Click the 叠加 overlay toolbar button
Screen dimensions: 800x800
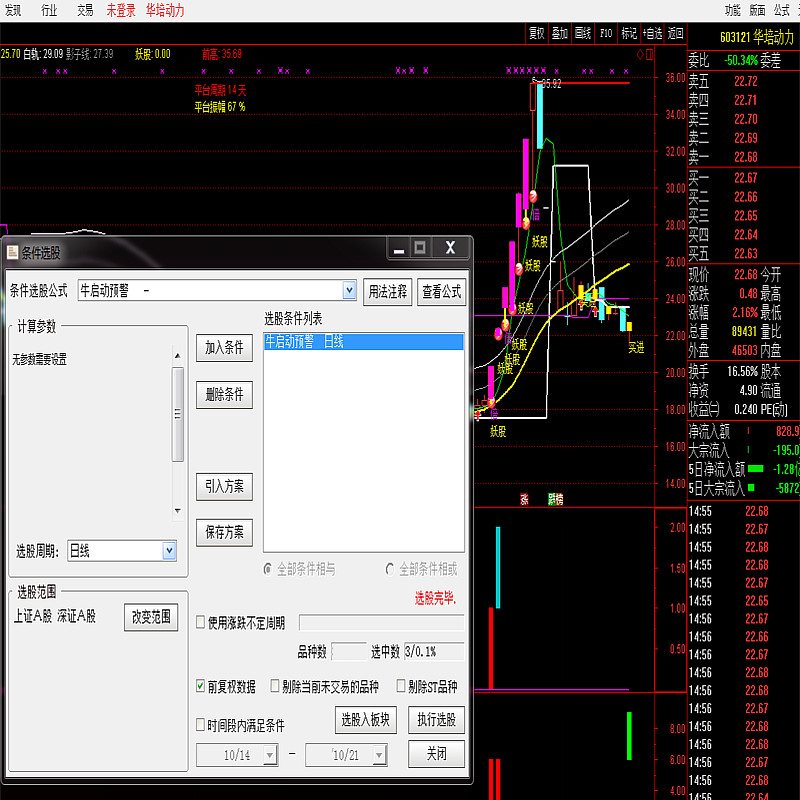click(x=560, y=33)
